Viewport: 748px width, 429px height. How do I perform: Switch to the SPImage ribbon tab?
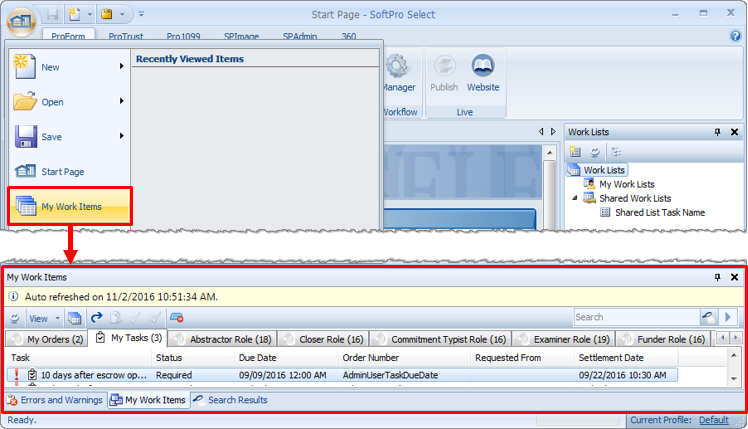pyautogui.click(x=241, y=36)
